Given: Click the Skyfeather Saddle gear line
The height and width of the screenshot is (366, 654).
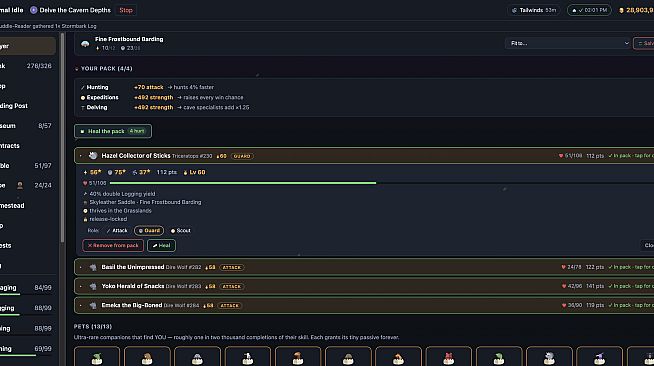Looking at the screenshot, I should tap(142, 202).
